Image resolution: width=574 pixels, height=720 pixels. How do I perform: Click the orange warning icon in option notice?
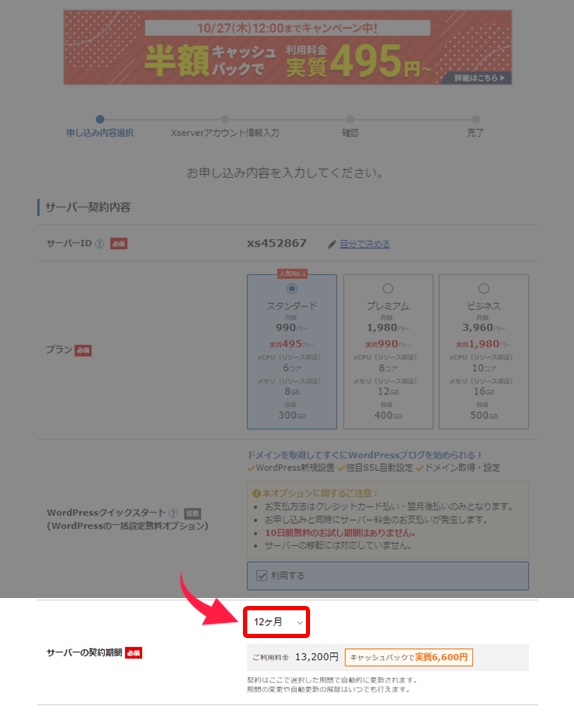coord(257,494)
